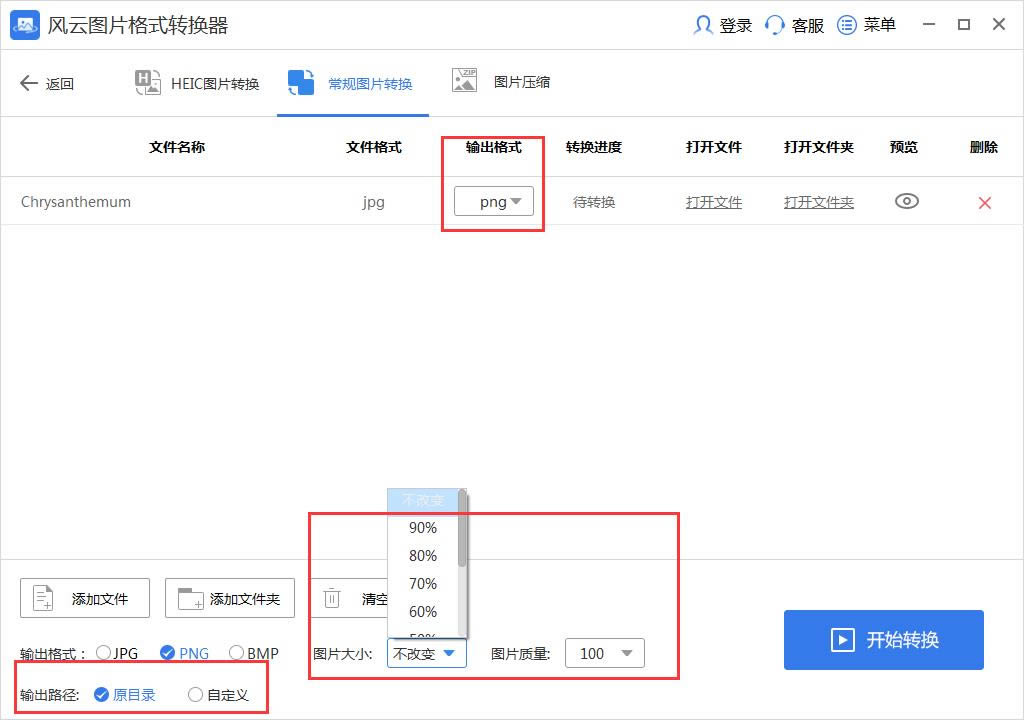This screenshot has height=720, width=1024.
Task: Click play icon on start conversion button
Action: [x=842, y=640]
